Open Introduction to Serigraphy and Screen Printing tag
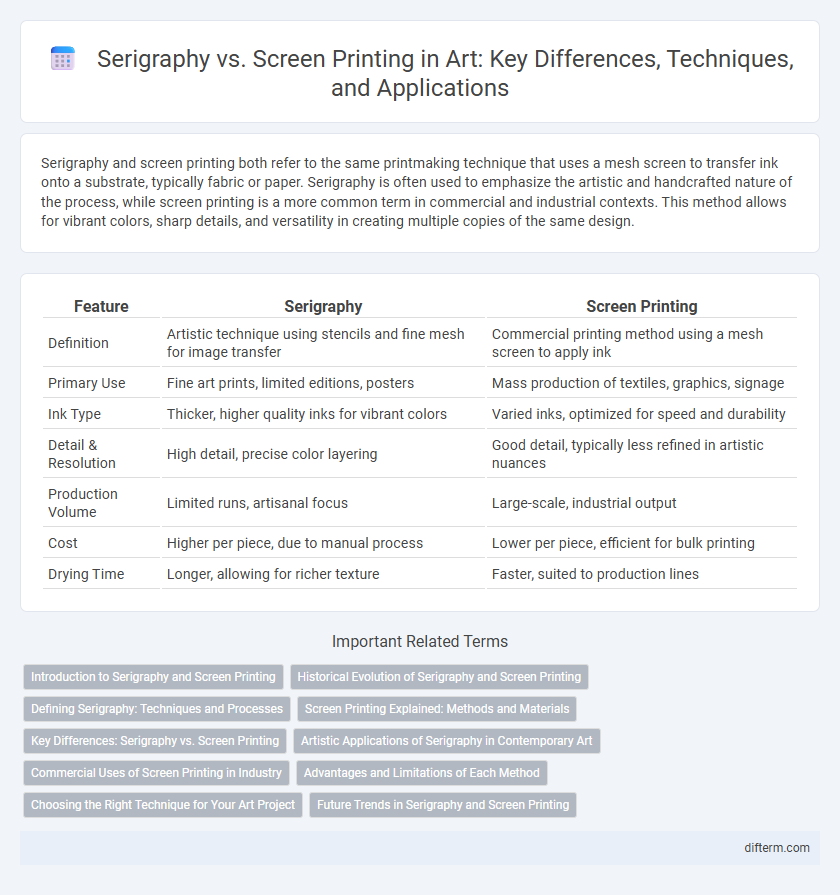 point(153,676)
